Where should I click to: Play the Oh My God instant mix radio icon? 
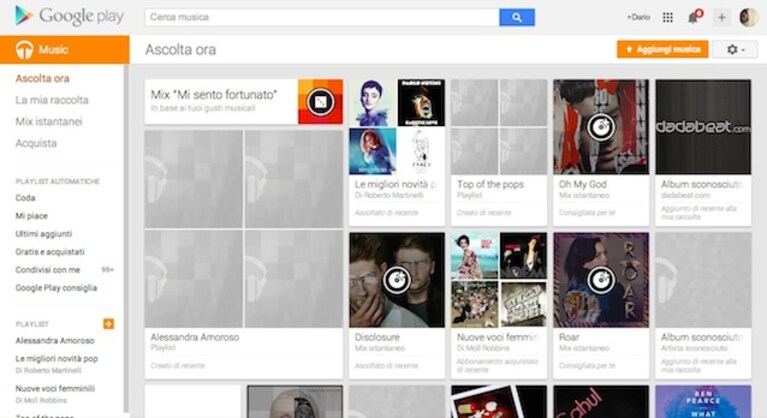[601, 126]
